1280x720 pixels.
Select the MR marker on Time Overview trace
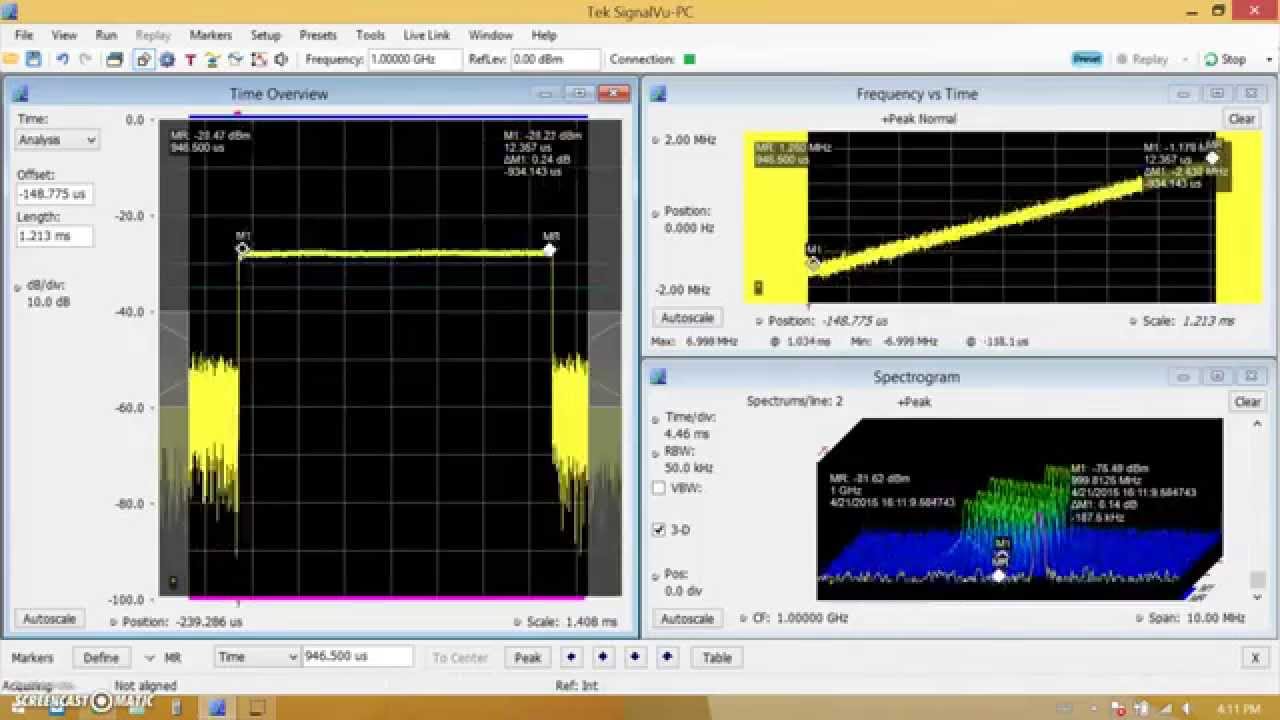[550, 248]
